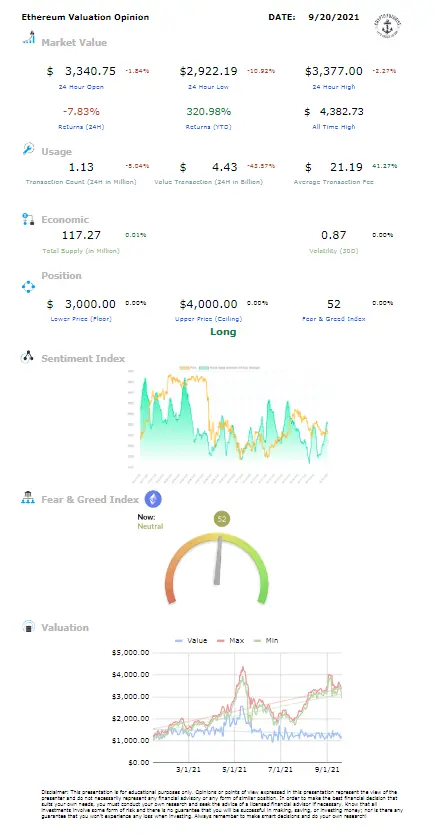Click the 'Returns (YTD)' label
Screen dimensions: 446x840
209,127
